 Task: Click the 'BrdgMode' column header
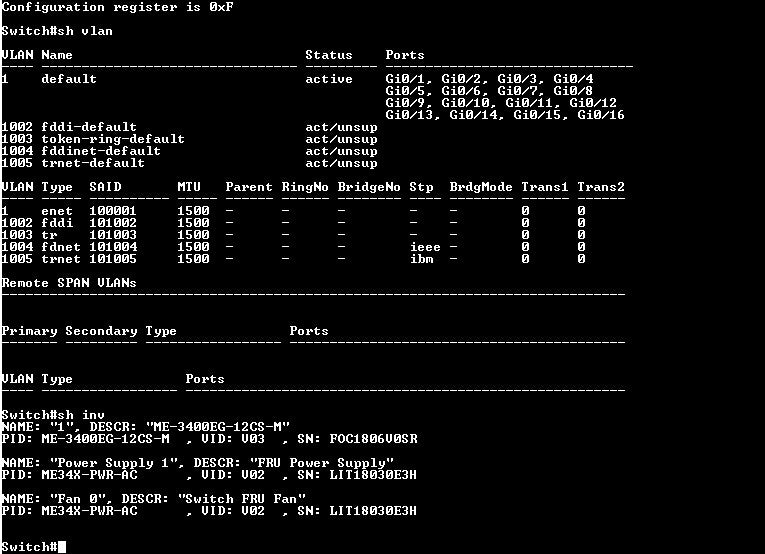click(481, 187)
